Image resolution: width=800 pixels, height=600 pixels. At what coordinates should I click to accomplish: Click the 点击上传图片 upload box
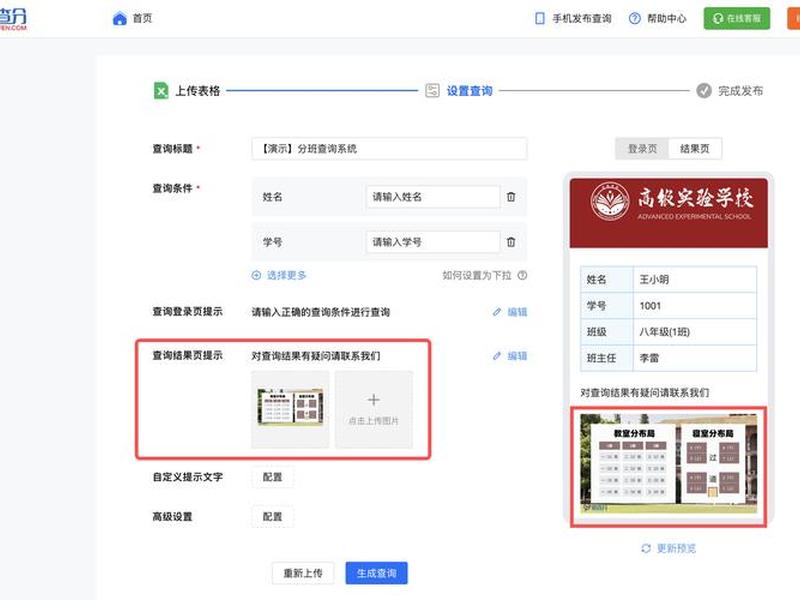[374, 410]
